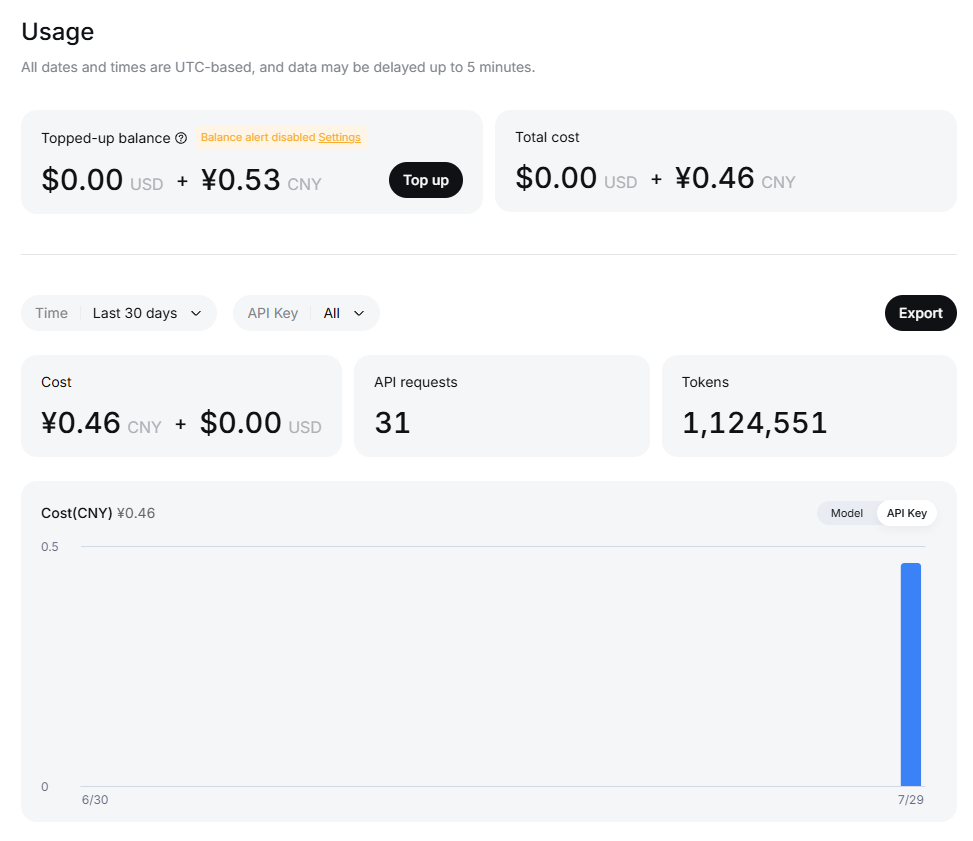This screenshot has width=973, height=841.
Task: Click the Last 30 days chevron arrow
Action: (x=196, y=313)
